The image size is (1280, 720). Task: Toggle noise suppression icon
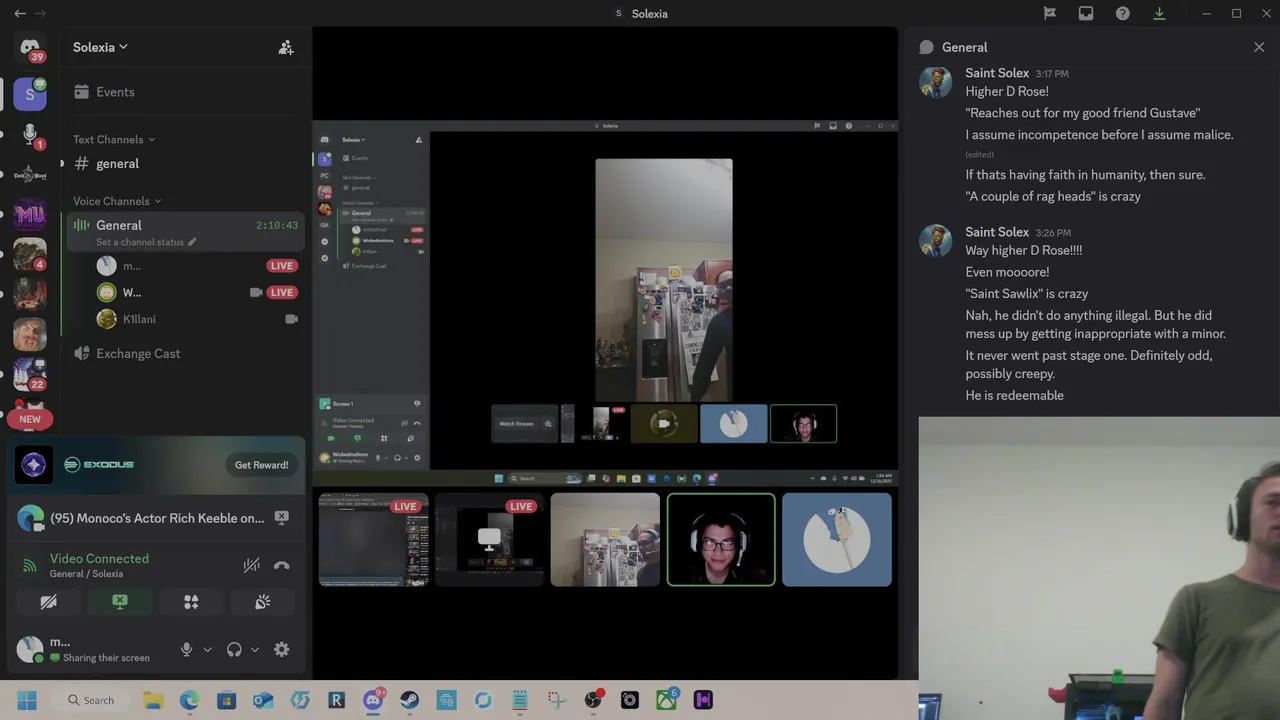coord(251,566)
